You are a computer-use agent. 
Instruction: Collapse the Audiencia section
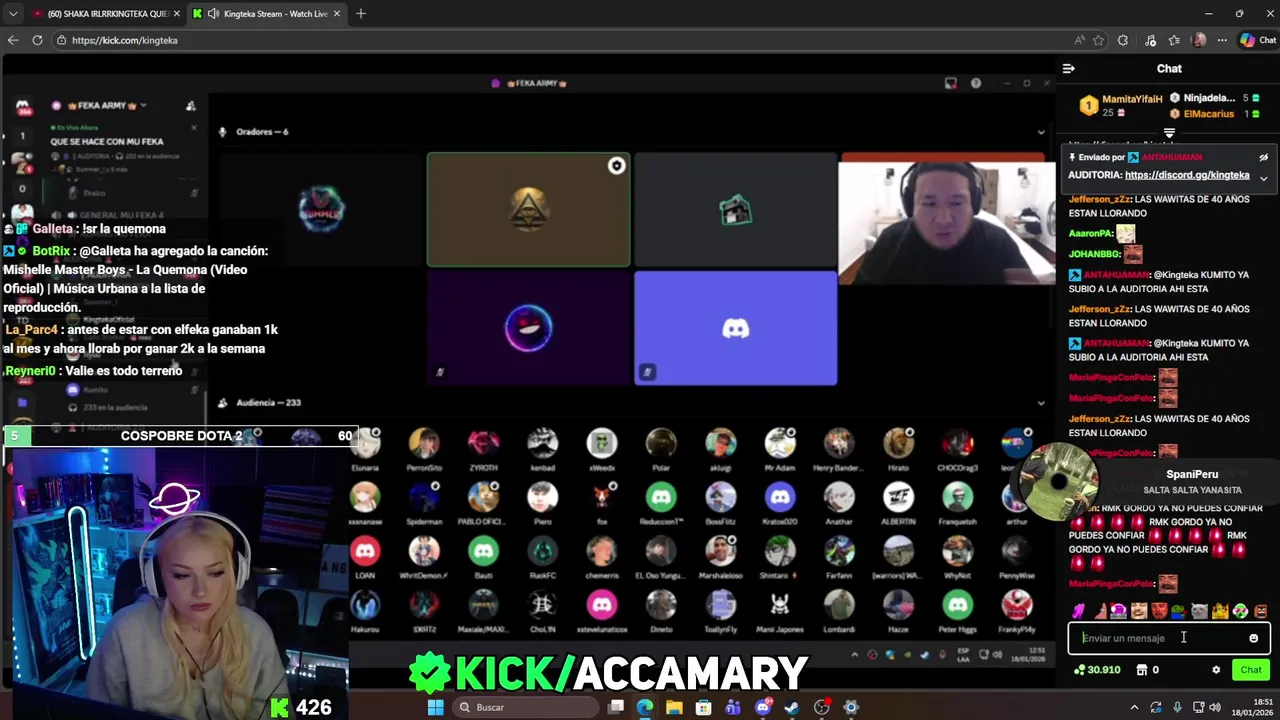[x=1041, y=403]
